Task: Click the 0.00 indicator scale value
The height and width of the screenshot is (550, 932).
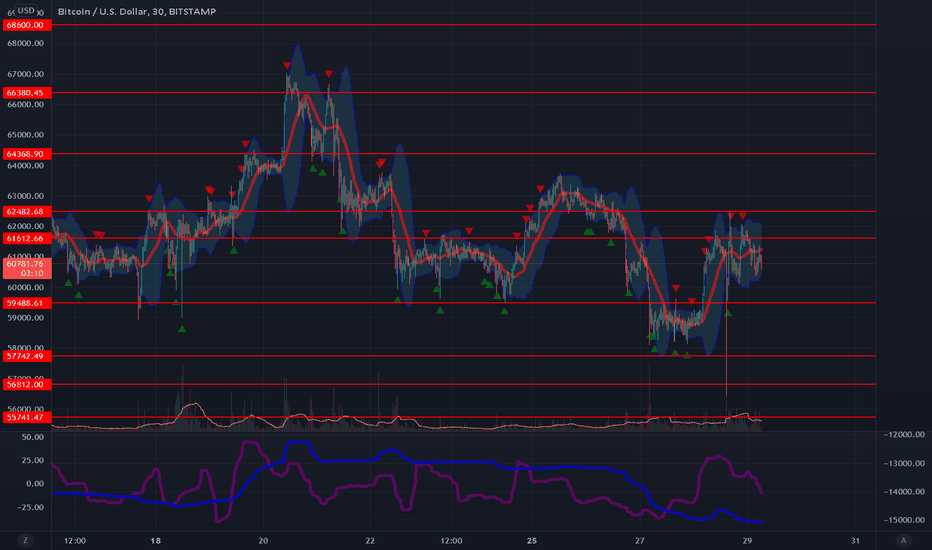Action: pyautogui.click(x=34, y=483)
